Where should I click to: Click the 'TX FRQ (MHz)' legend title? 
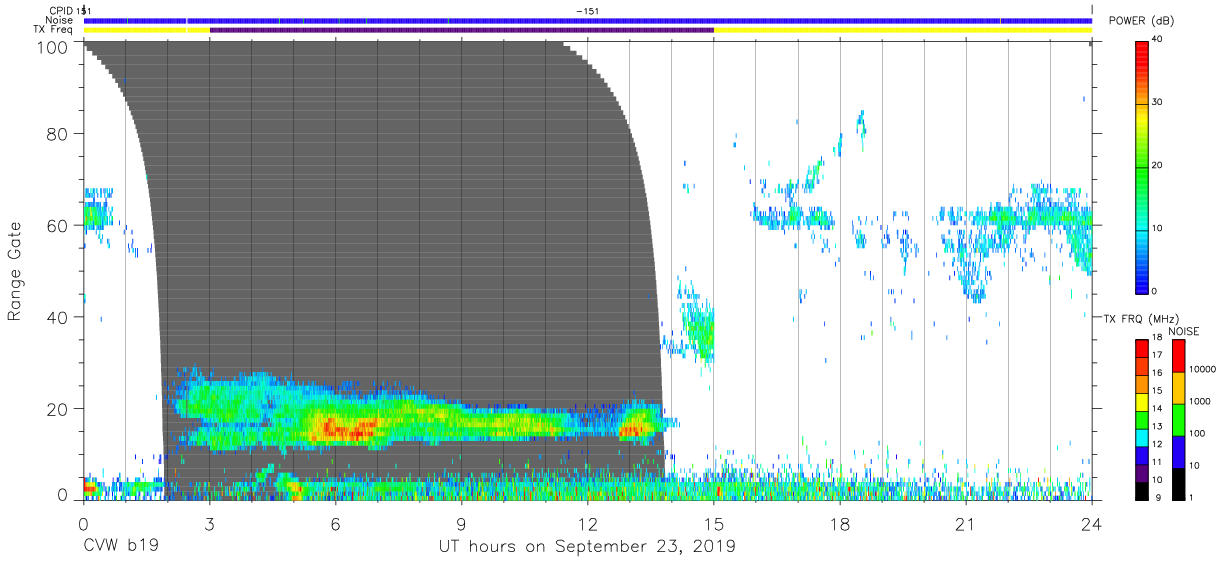click(1140, 318)
